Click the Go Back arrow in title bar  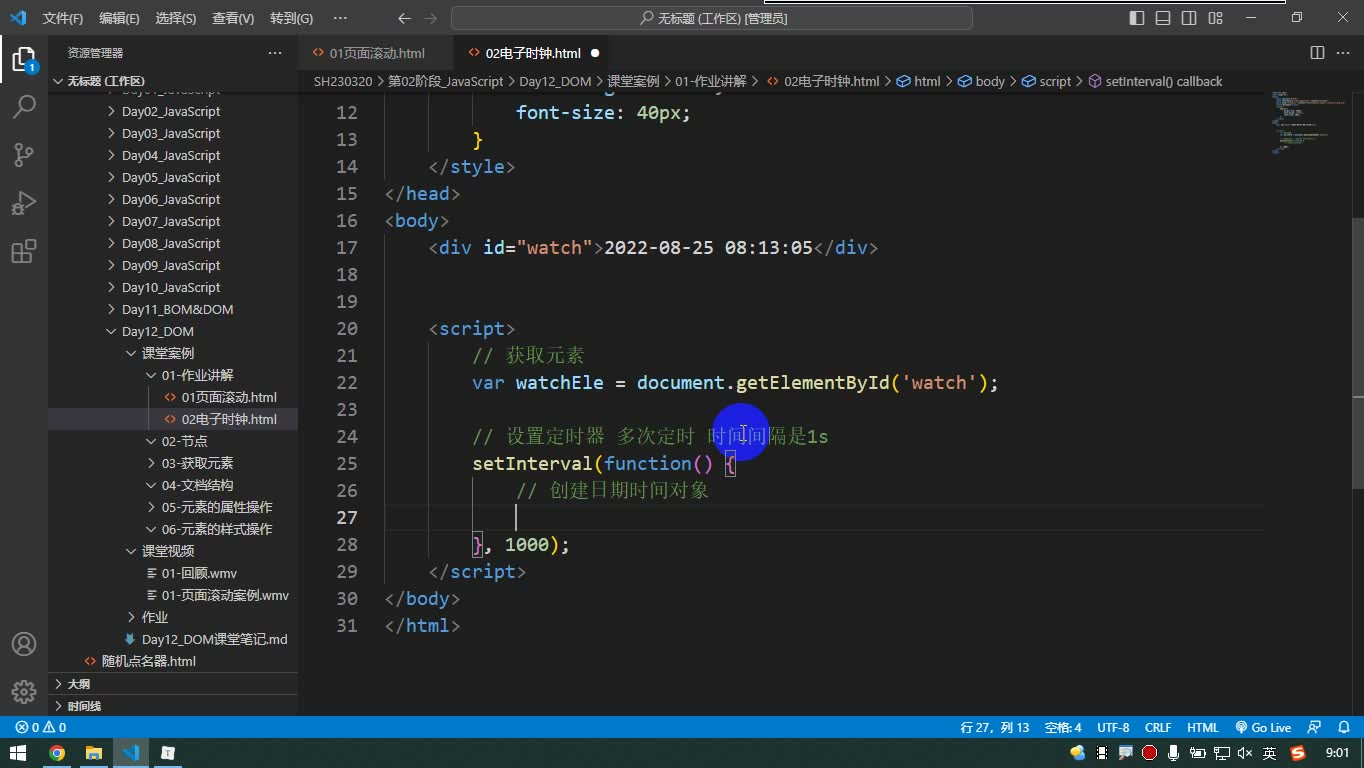(404, 18)
